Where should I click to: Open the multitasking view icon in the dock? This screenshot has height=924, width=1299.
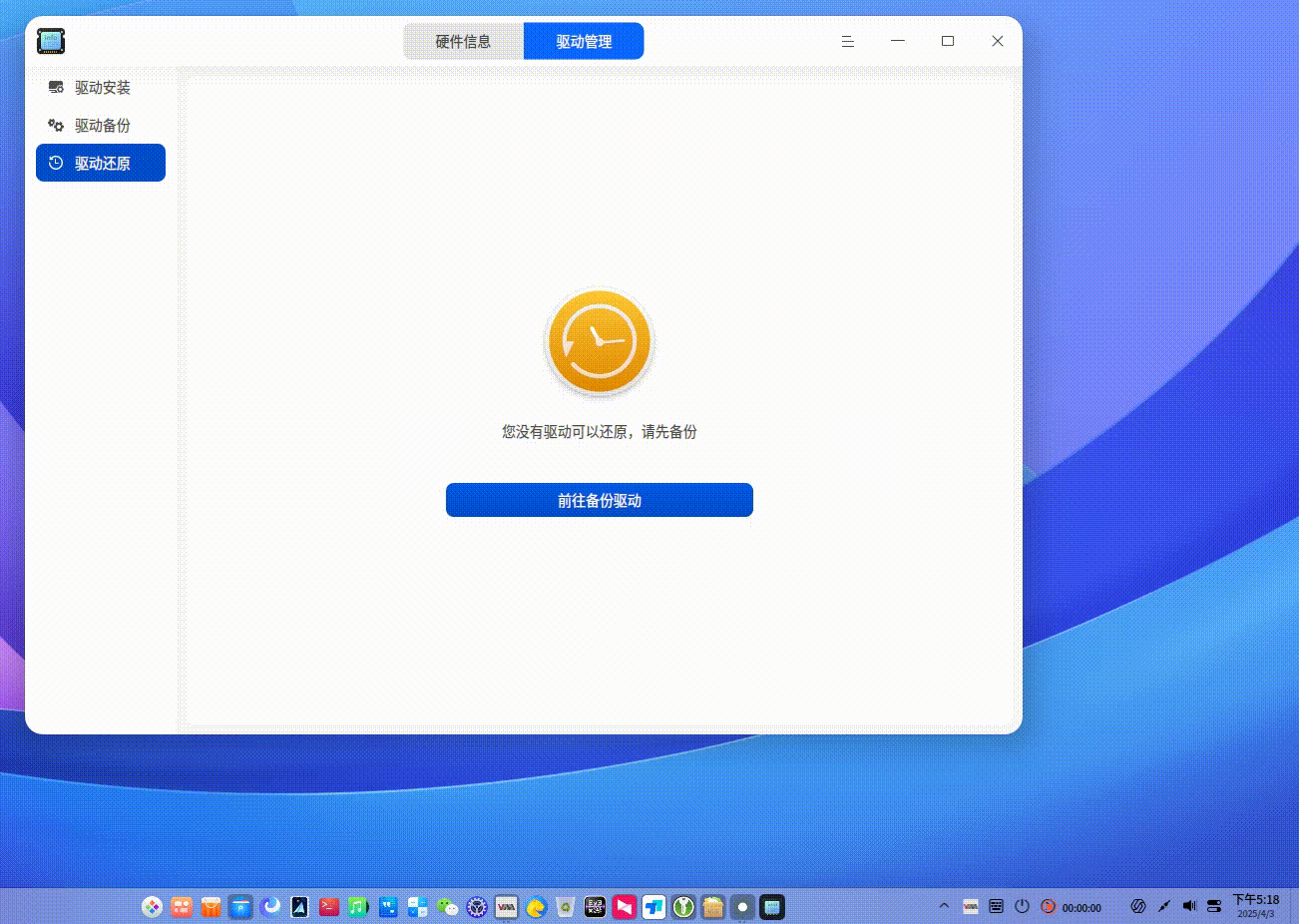(x=182, y=907)
